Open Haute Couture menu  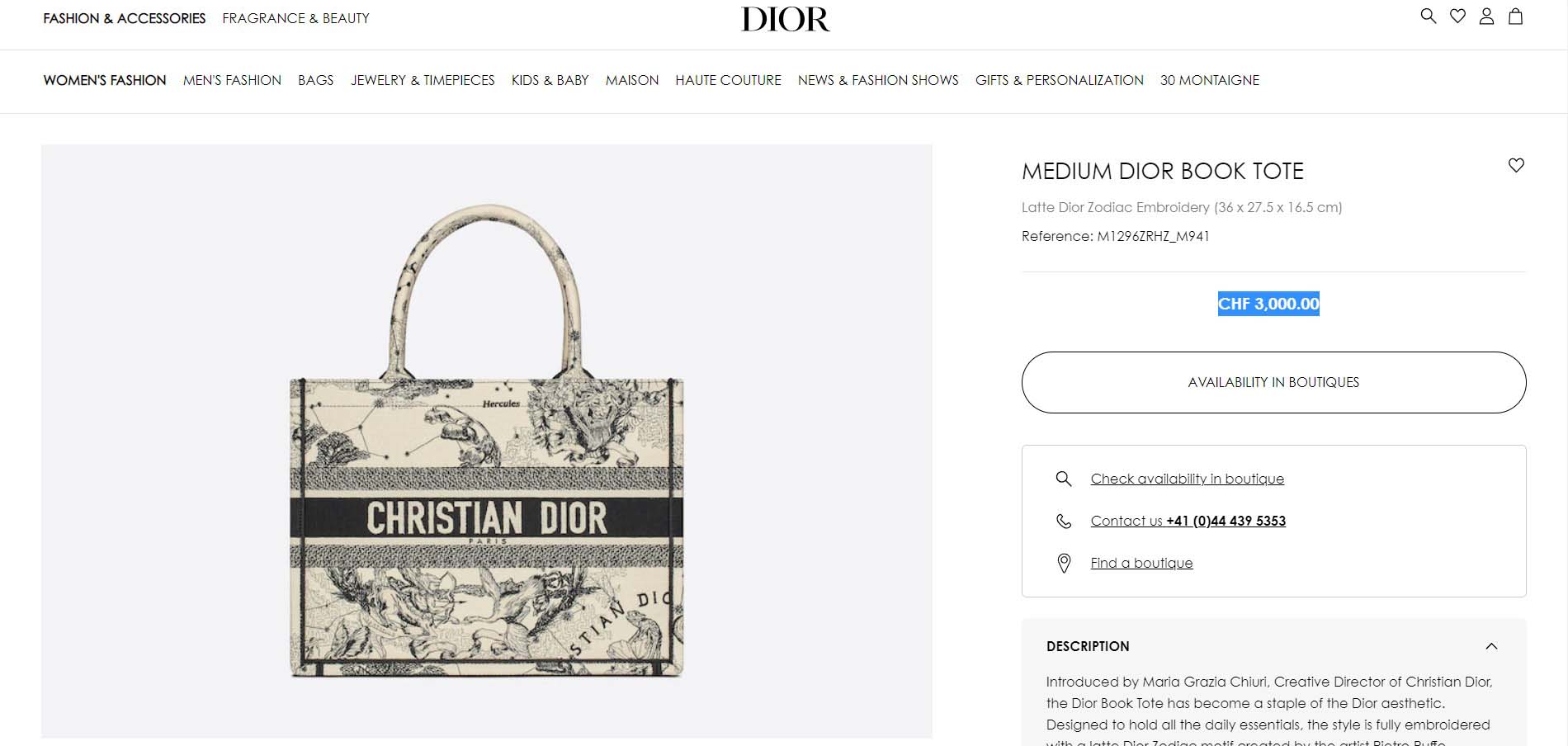[x=728, y=80]
